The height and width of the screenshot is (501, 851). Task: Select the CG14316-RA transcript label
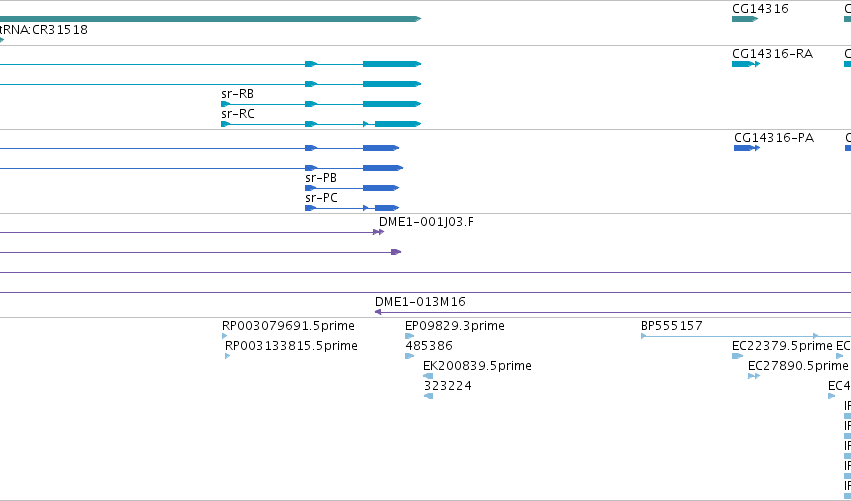772,54
